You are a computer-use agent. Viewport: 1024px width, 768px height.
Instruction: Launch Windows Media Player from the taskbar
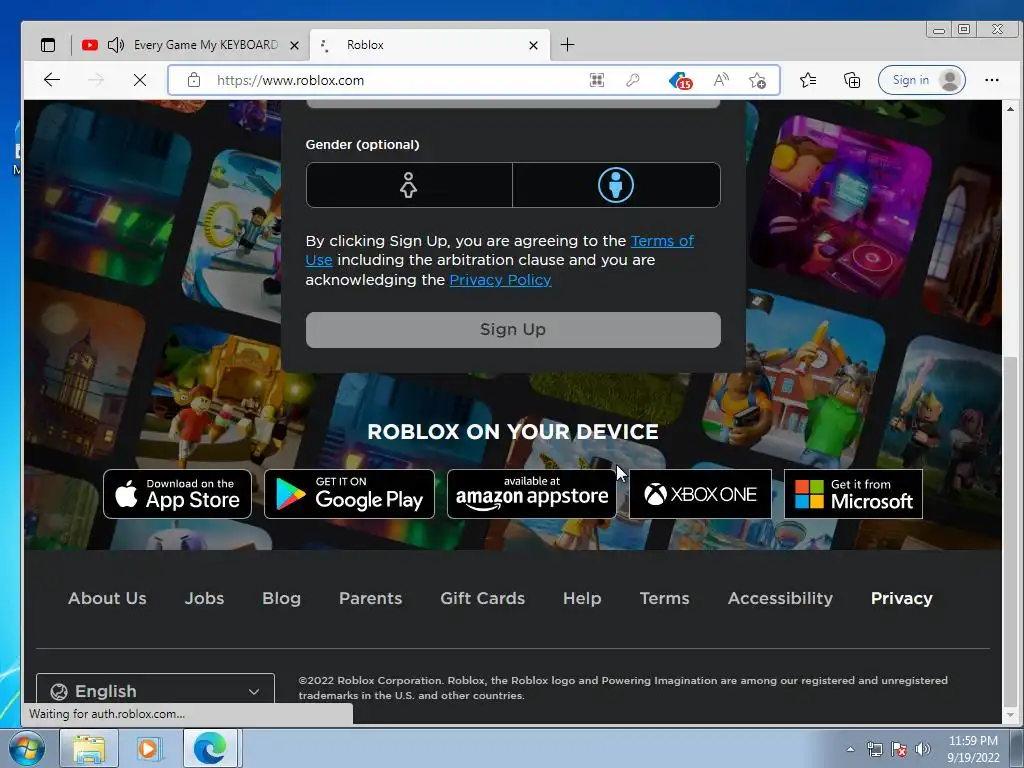[x=149, y=748]
